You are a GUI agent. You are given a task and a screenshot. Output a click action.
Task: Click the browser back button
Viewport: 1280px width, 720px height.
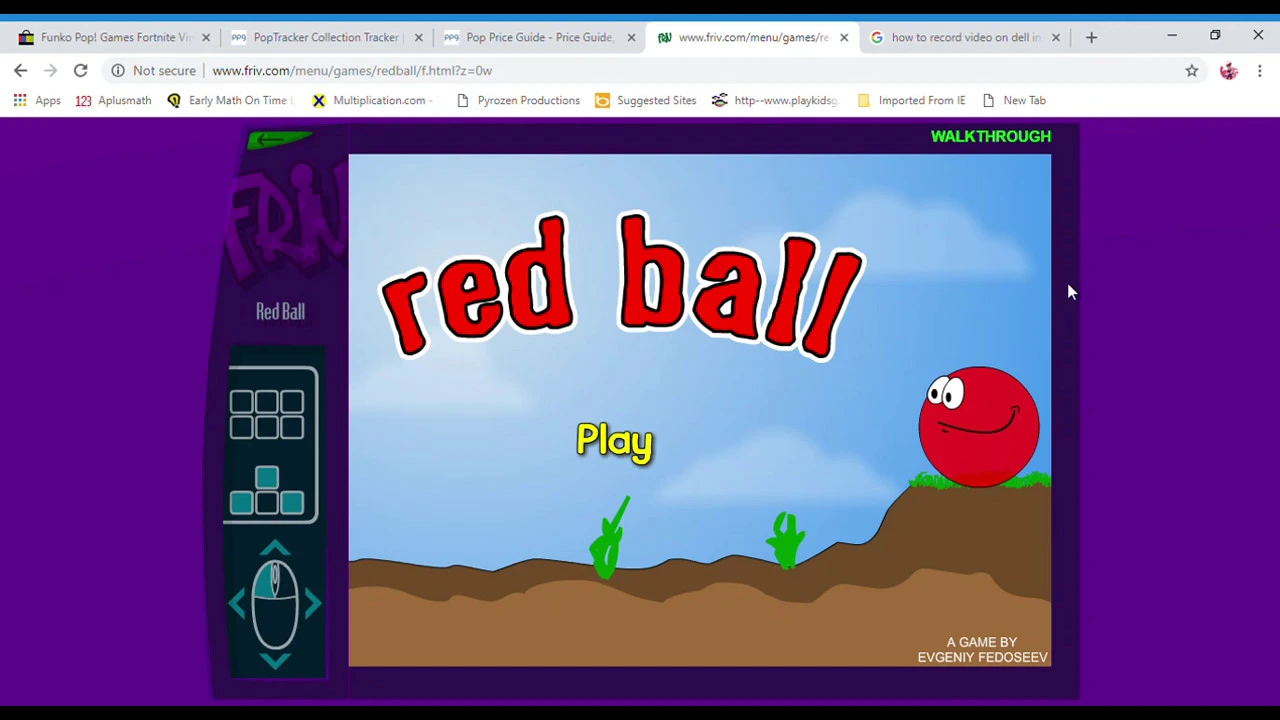(20, 70)
